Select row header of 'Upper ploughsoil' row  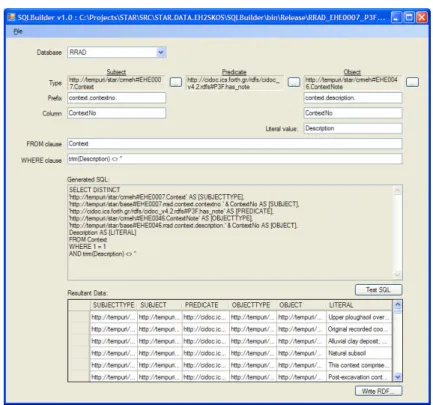pyautogui.click(x=79, y=317)
